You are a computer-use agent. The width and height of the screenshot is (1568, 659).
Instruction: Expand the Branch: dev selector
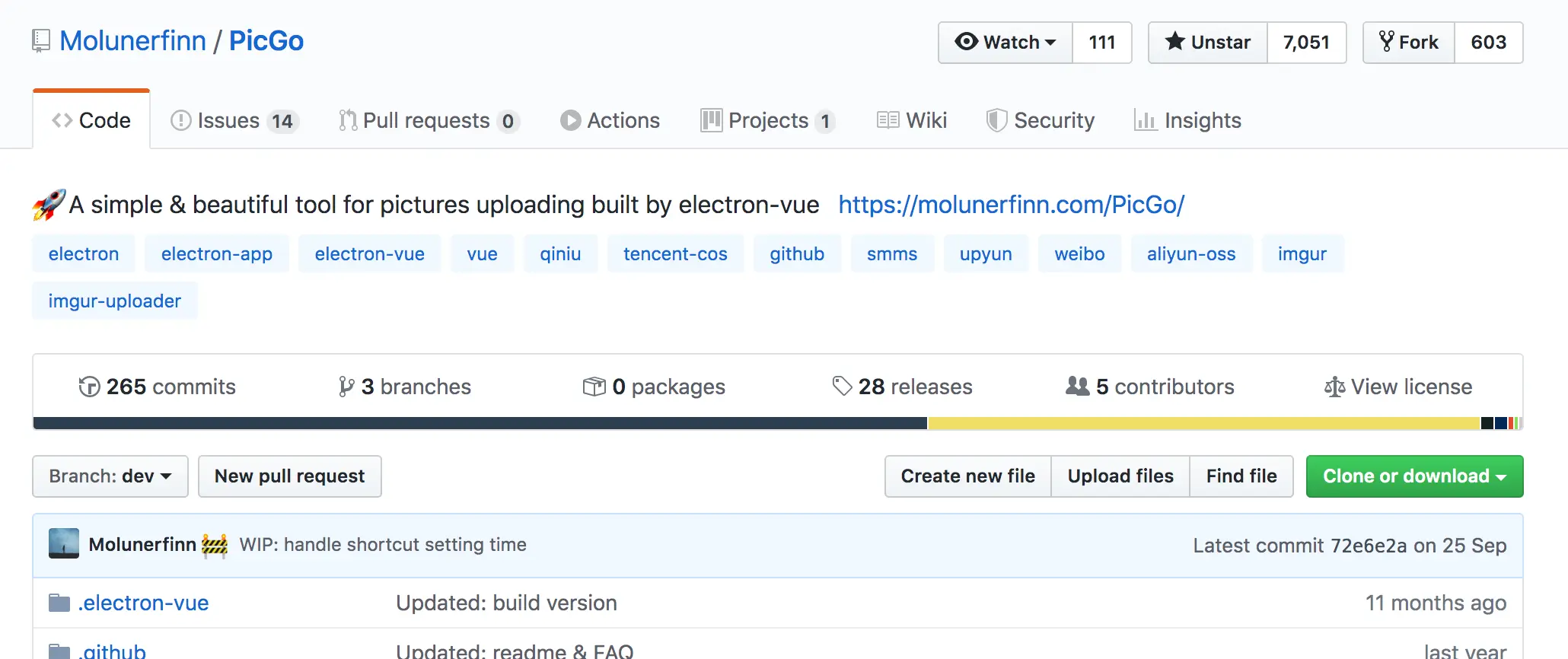pos(110,476)
